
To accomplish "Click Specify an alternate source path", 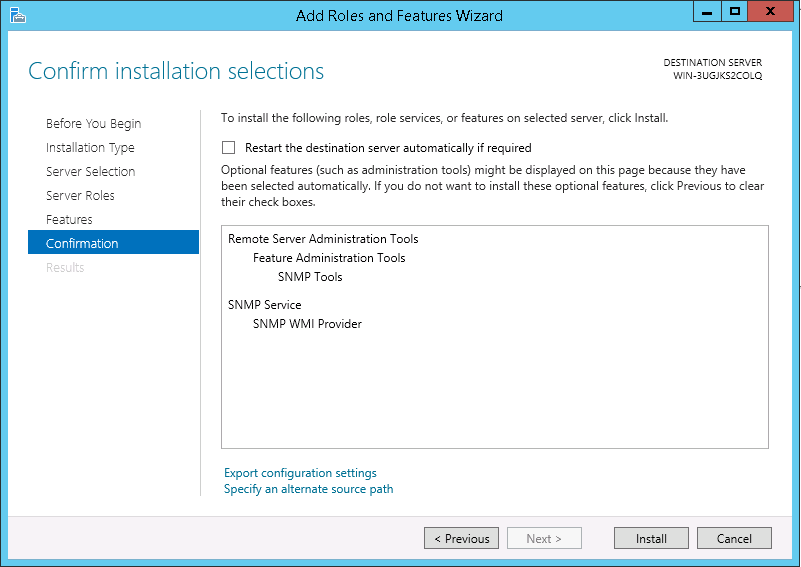I will pyautogui.click(x=308, y=489).
